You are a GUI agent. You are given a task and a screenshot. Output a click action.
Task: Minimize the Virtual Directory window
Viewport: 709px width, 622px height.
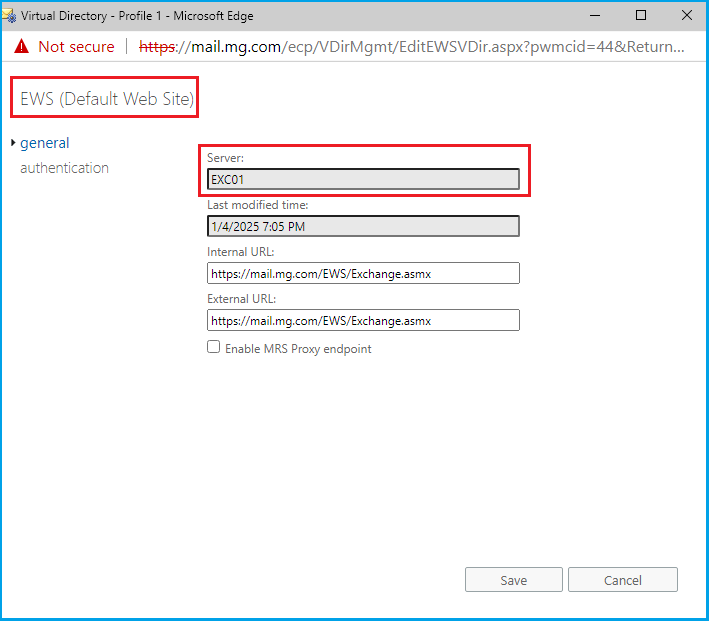595,15
